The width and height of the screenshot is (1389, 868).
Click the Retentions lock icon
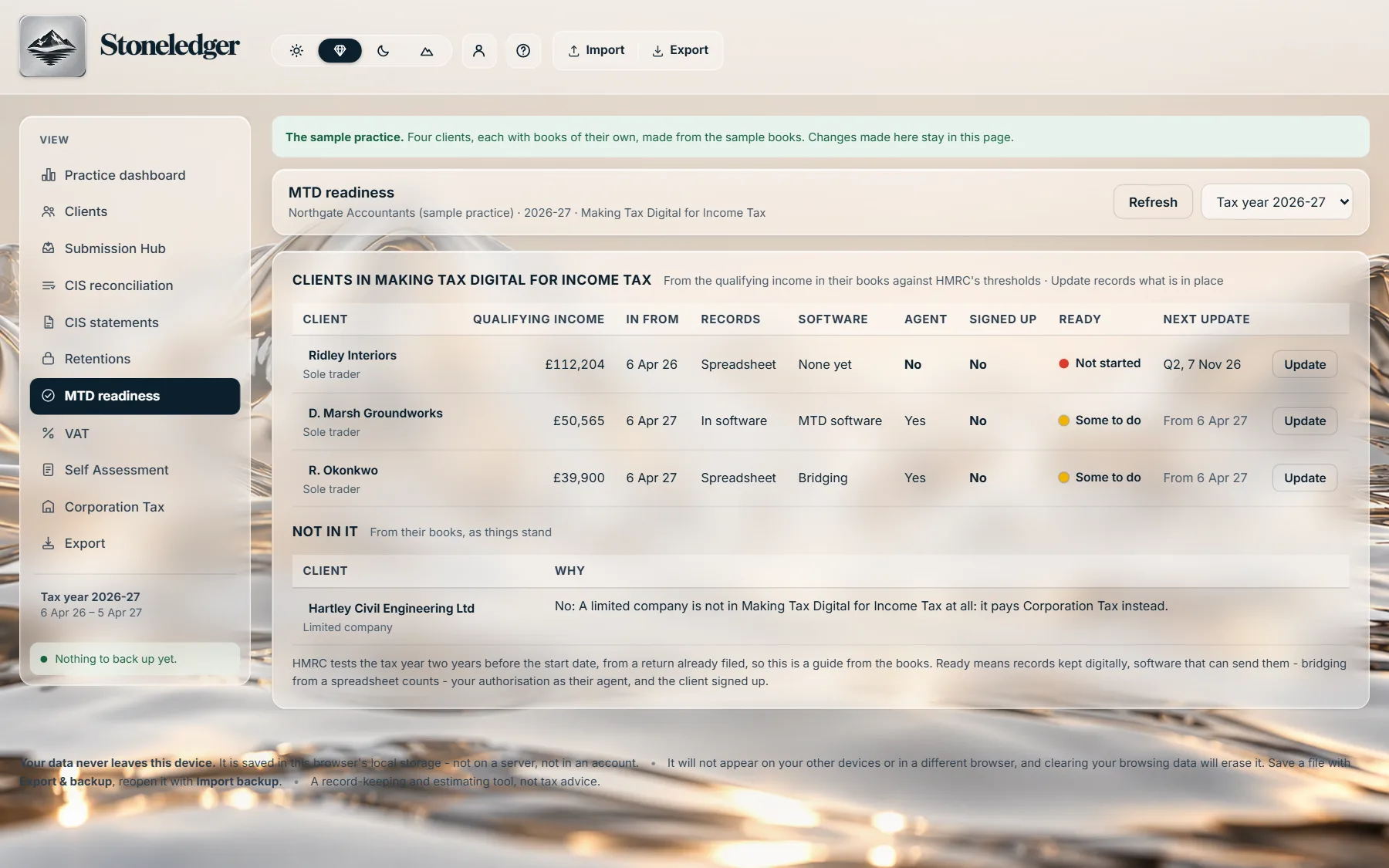(49, 359)
